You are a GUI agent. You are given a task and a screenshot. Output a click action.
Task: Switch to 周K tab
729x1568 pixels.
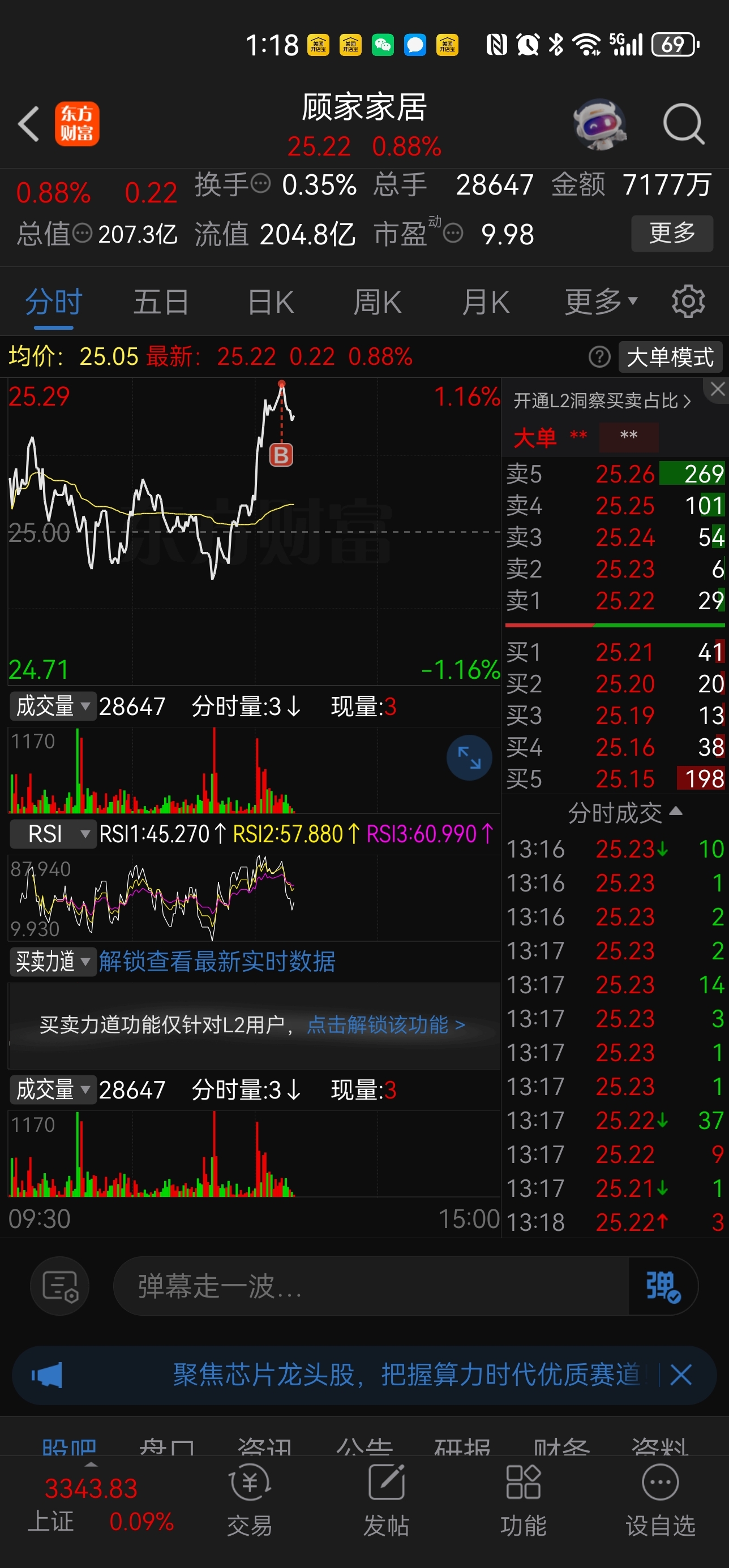pyautogui.click(x=378, y=301)
